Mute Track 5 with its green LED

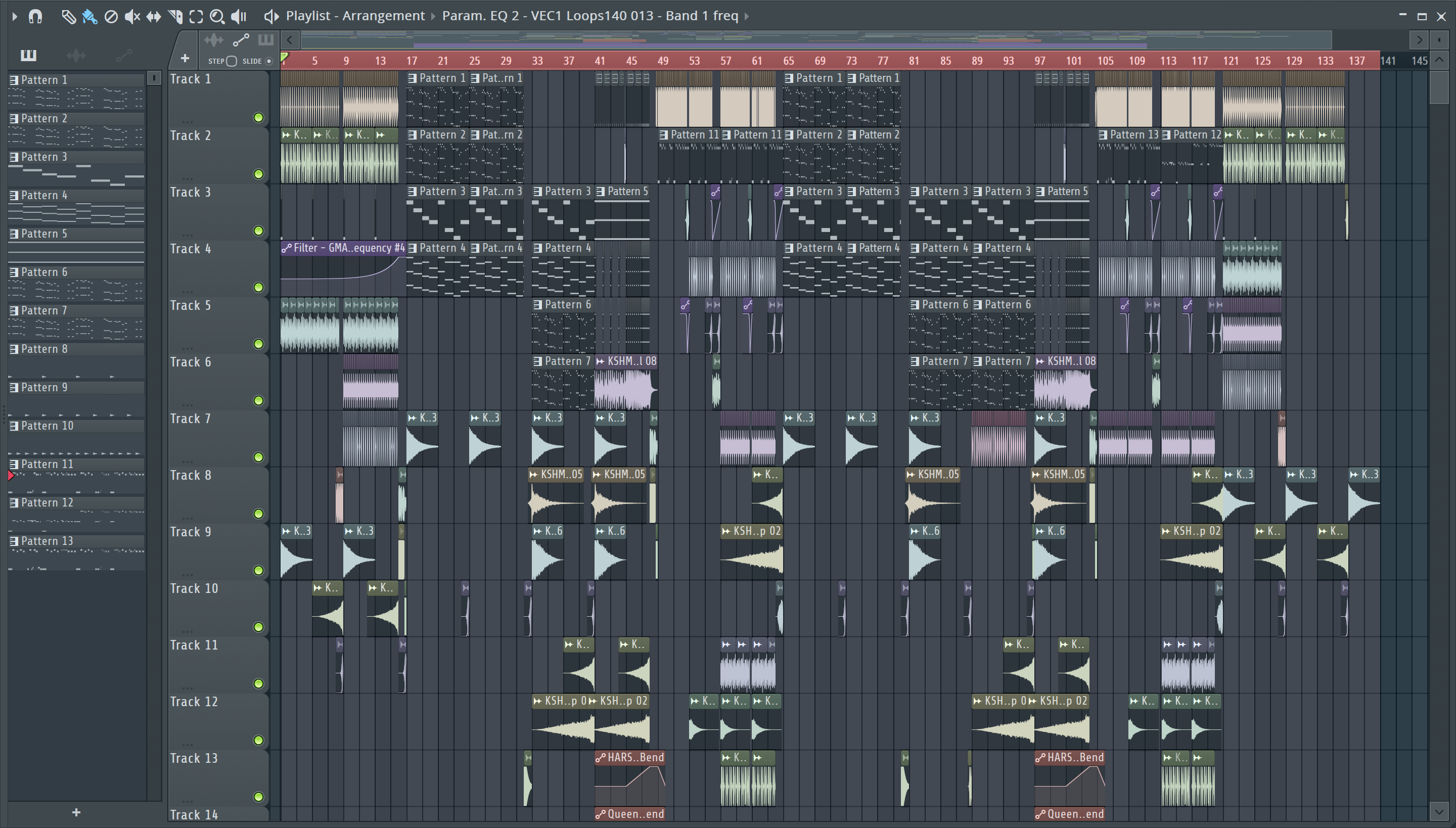(x=258, y=344)
